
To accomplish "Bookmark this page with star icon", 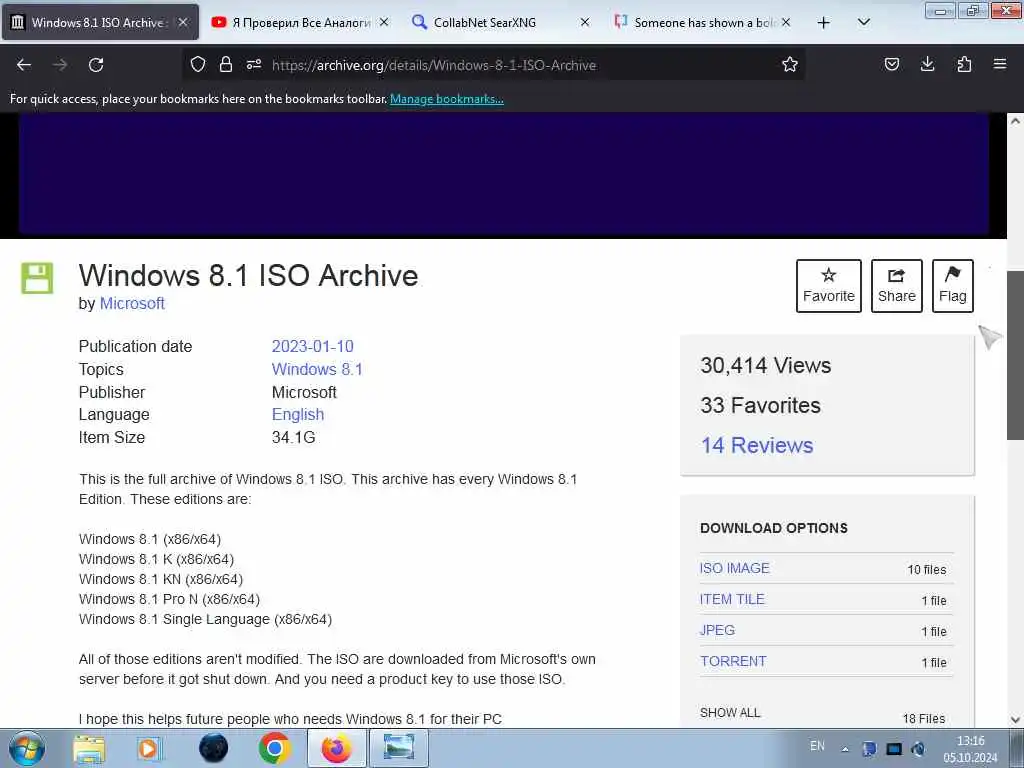I will (x=790, y=64).
